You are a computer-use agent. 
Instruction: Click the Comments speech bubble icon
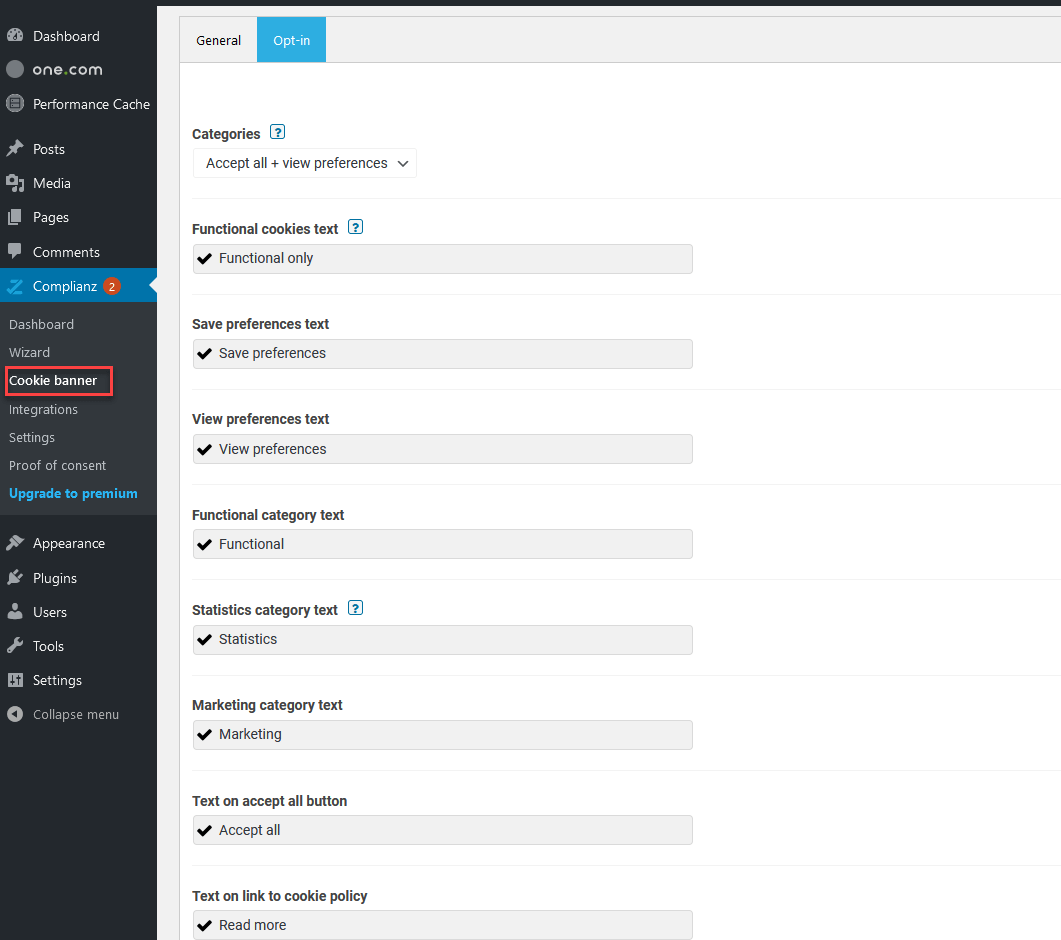click(x=15, y=252)
